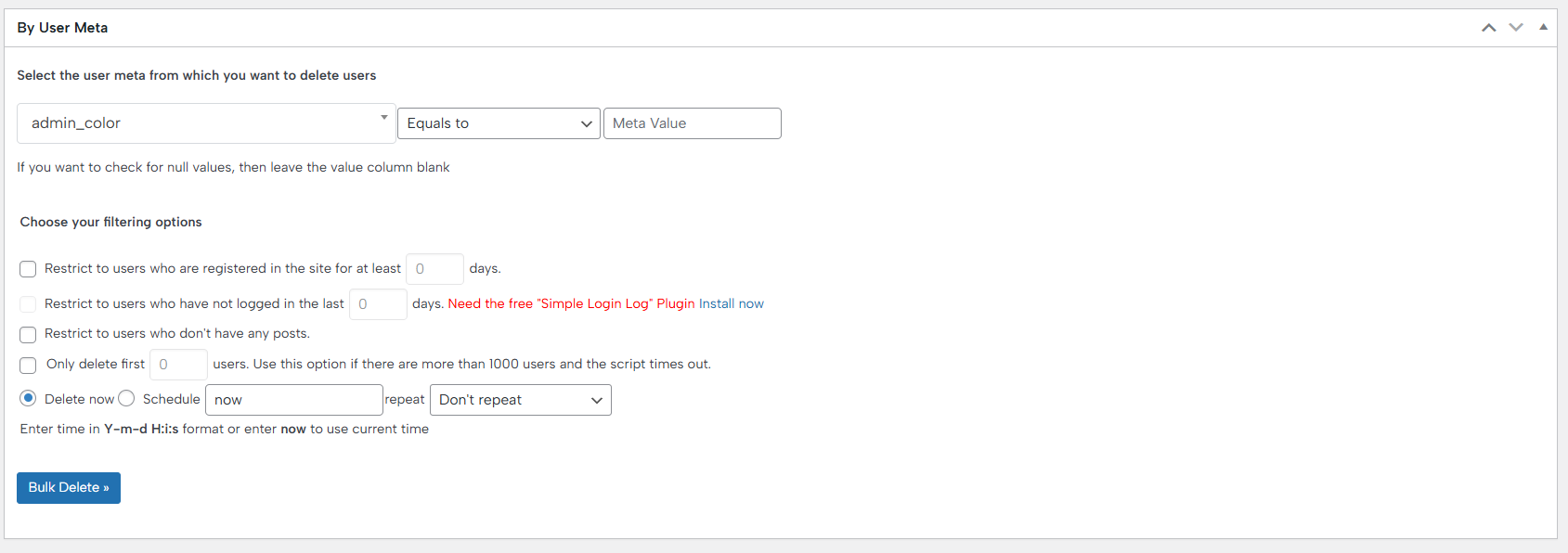Image resolution: width=1568 pixels, height=553 pixels.
Task: Open the Equals to operator dropdown
Action: (499, 123)
